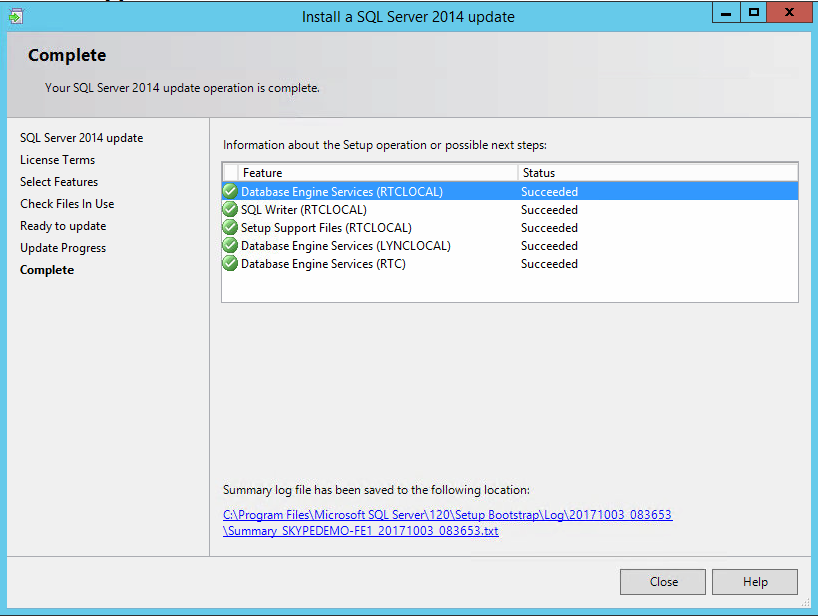Click 'Succeeded' status for SQL Writer (RTCLOCAL)
This screenshot has width=818, height=616.
549,210
